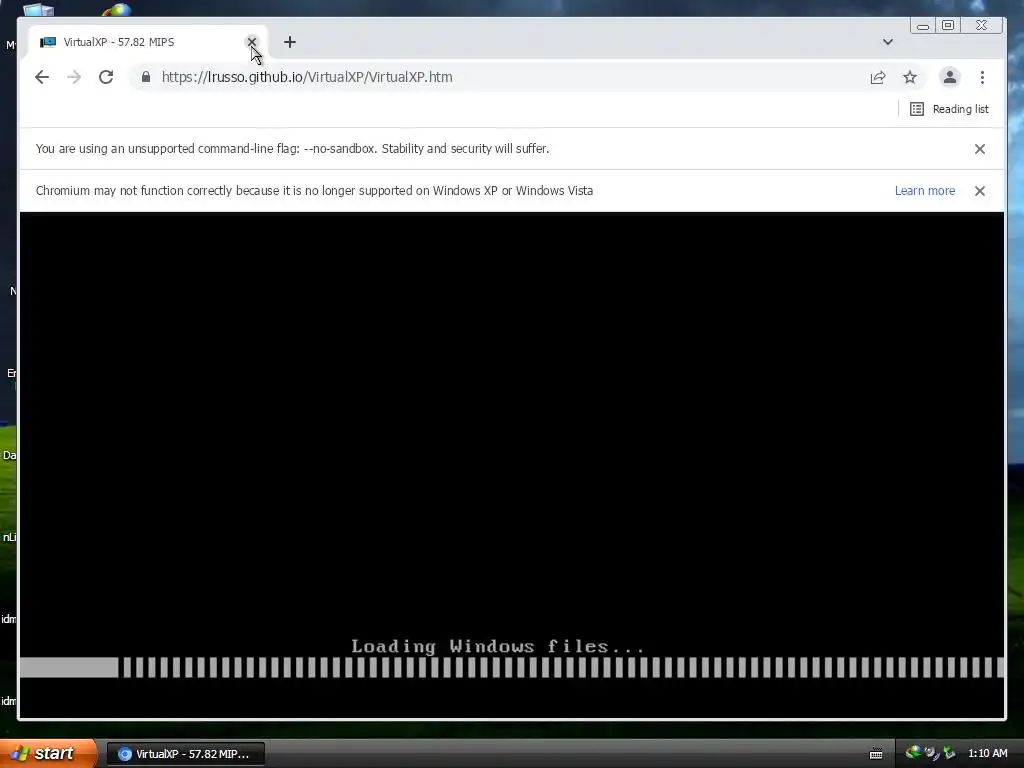Bookmark this page with the star icon

point(910,78)
